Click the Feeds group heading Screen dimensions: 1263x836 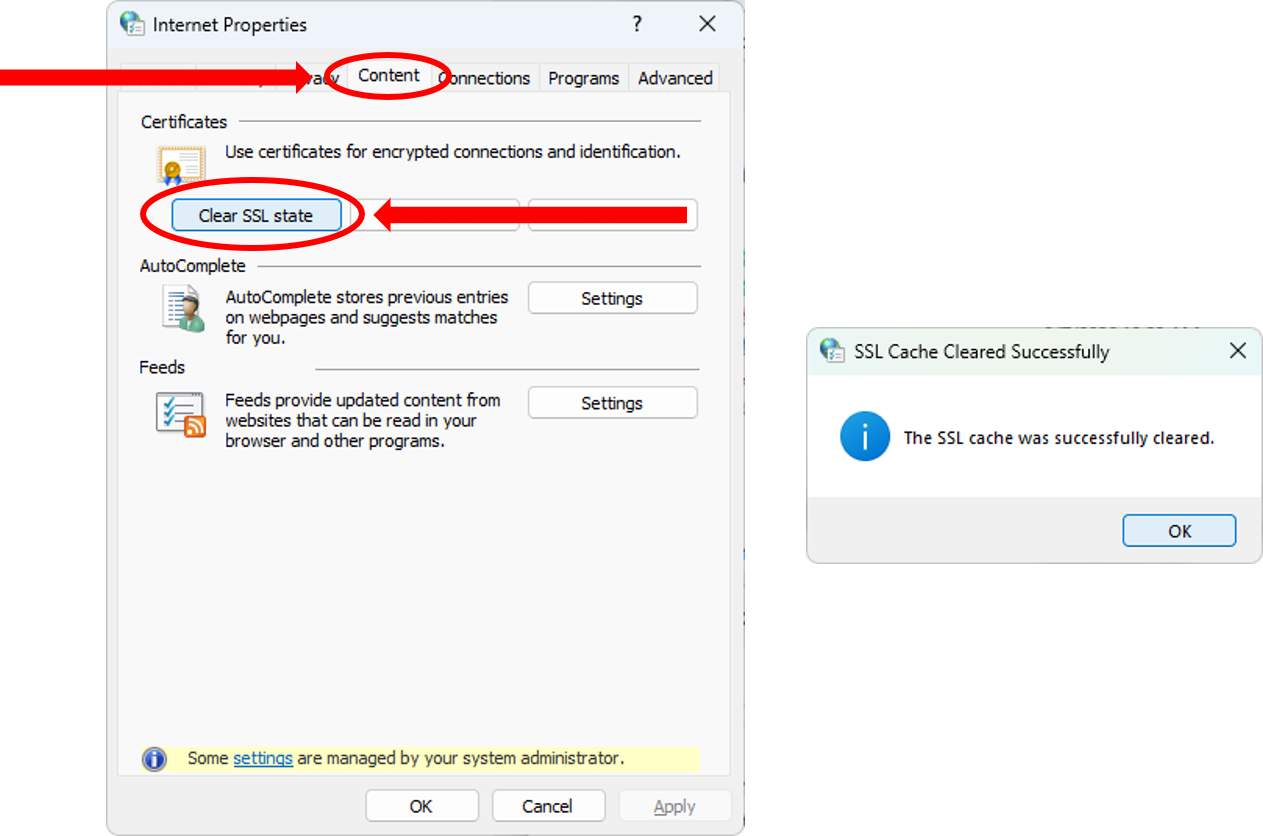click(162, 367)
